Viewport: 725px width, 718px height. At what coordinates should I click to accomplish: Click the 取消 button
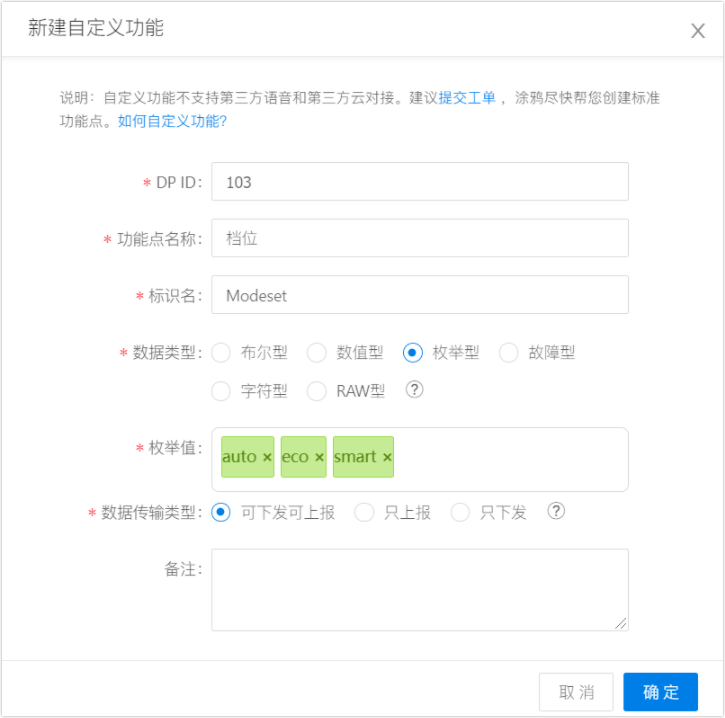click(576, 692)
